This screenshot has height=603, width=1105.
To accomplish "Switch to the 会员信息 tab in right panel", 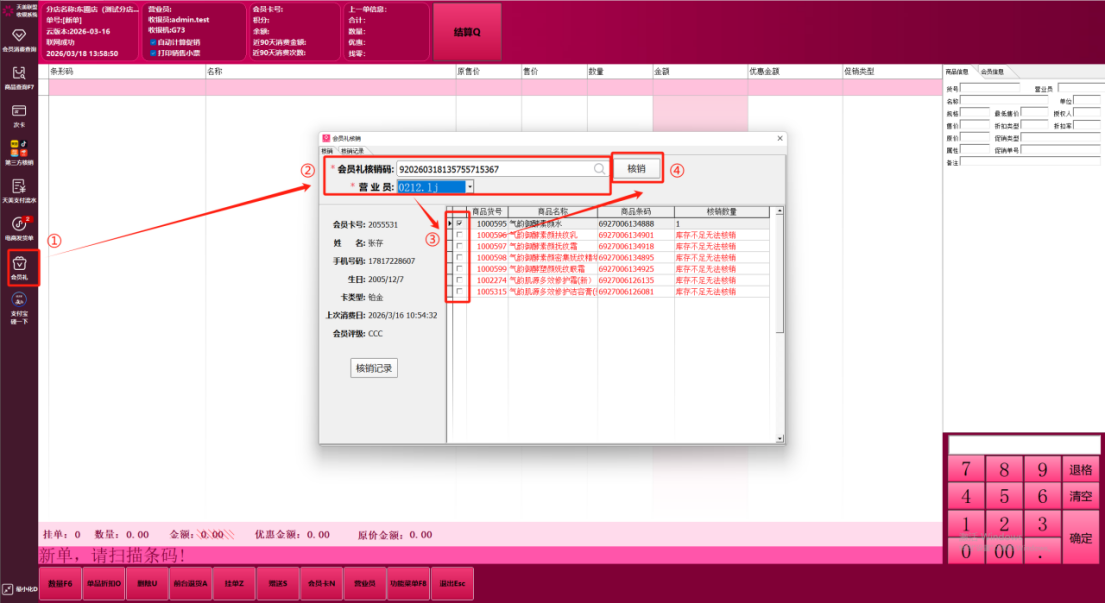I will (x=991, y=72).
